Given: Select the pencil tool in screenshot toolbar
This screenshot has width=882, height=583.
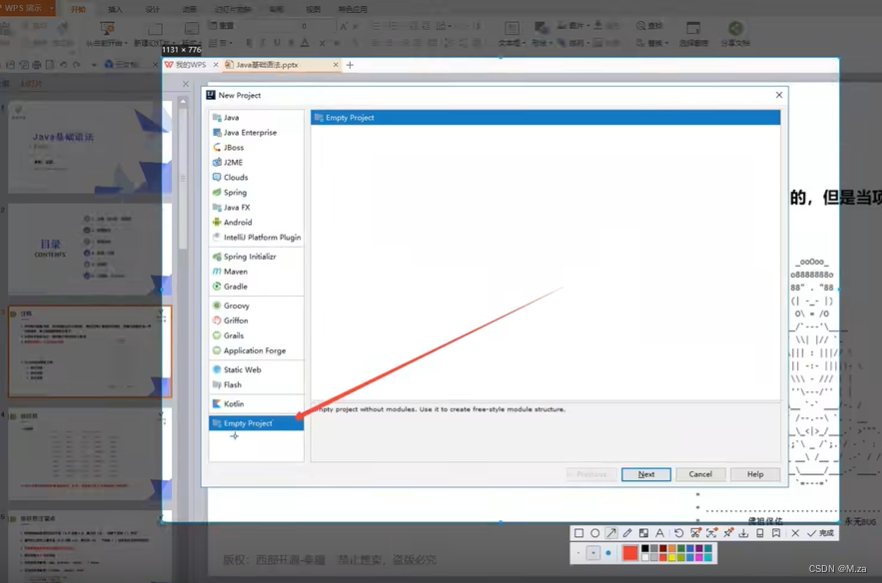Looking at the screenshot, I should pos(627,533).
